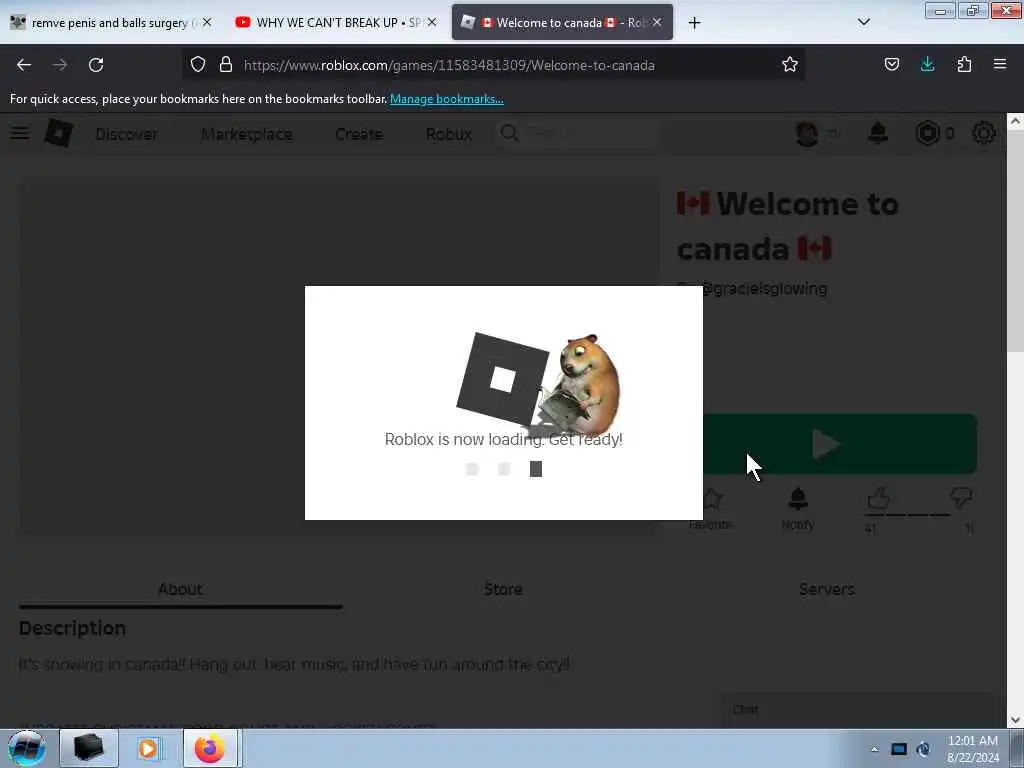Open the Firefox application menu
The height and width of the screenshot is (768, 1024).
(1000, 64)
